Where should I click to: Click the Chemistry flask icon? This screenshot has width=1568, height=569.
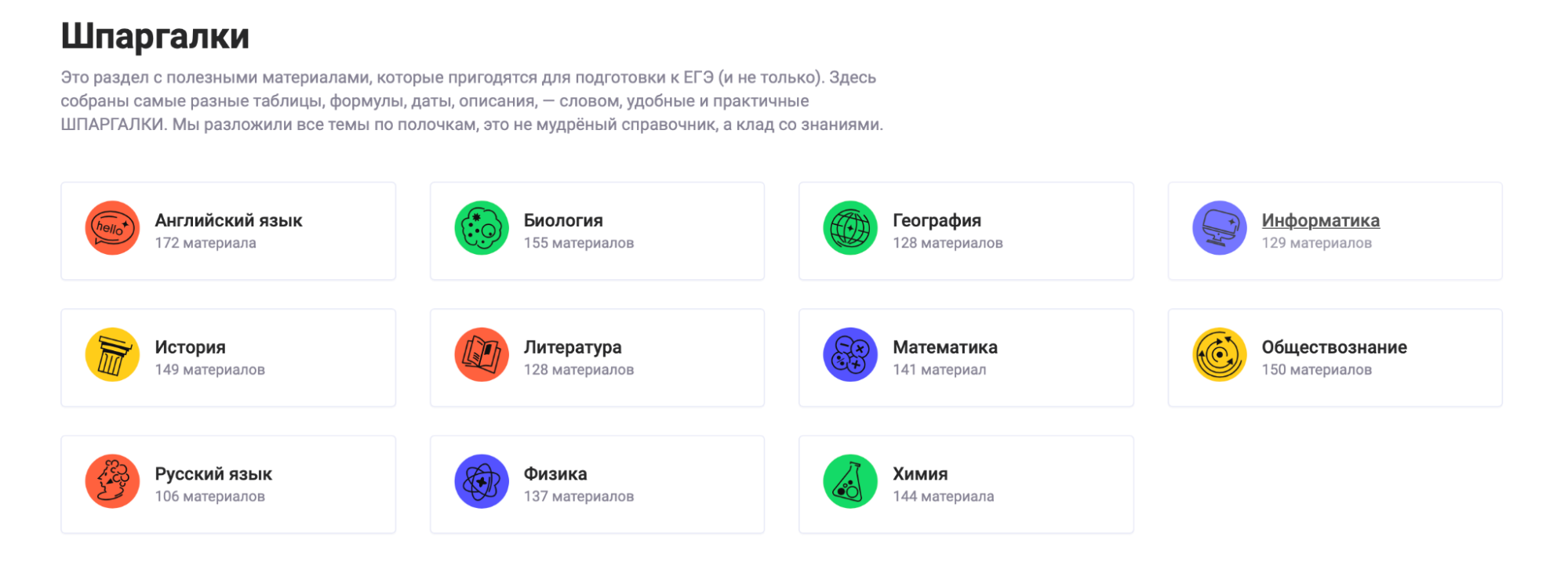click(x=850, y=481)
